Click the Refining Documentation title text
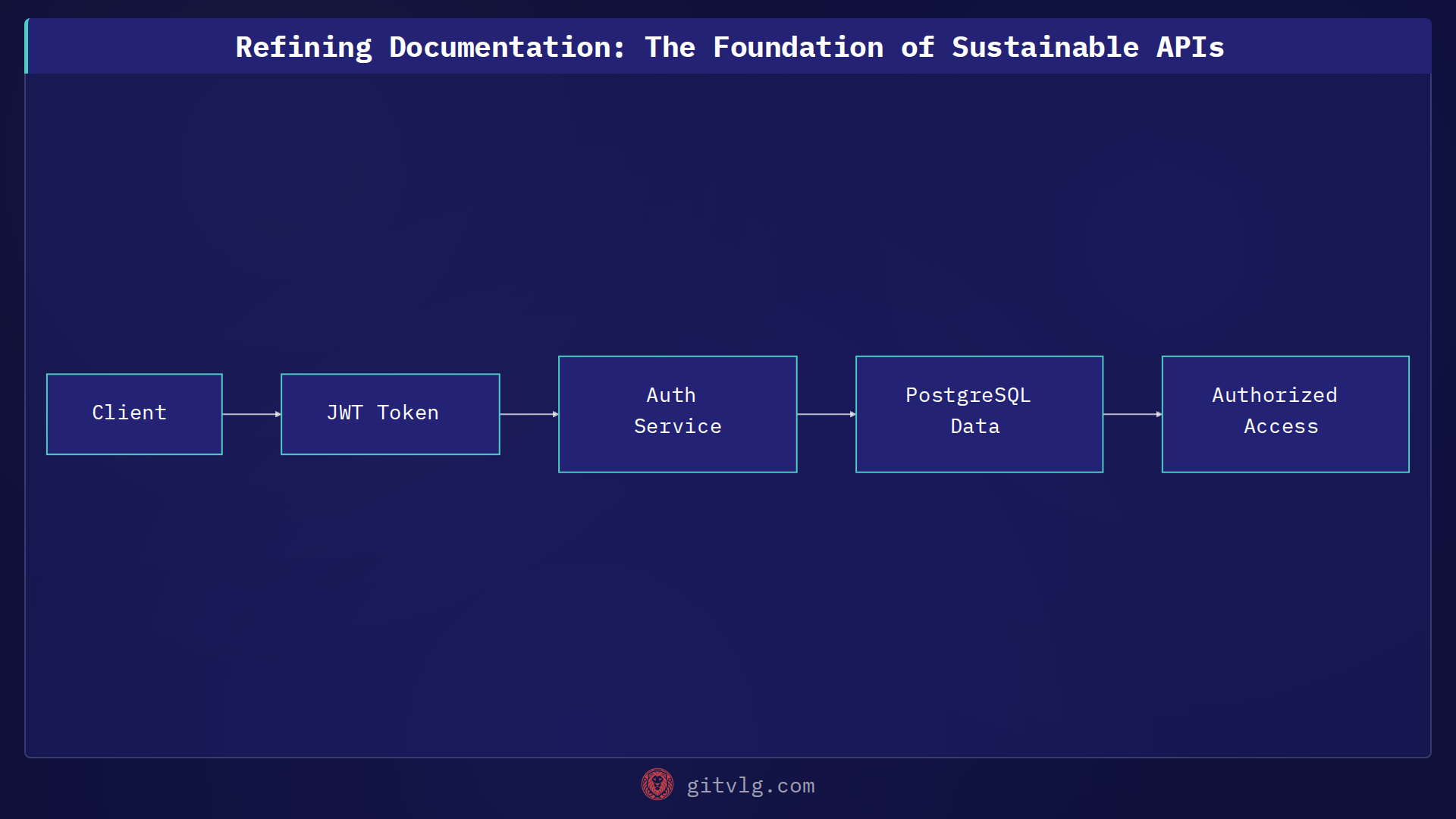The image size is (1456, 819). click(x=730, y=47)
